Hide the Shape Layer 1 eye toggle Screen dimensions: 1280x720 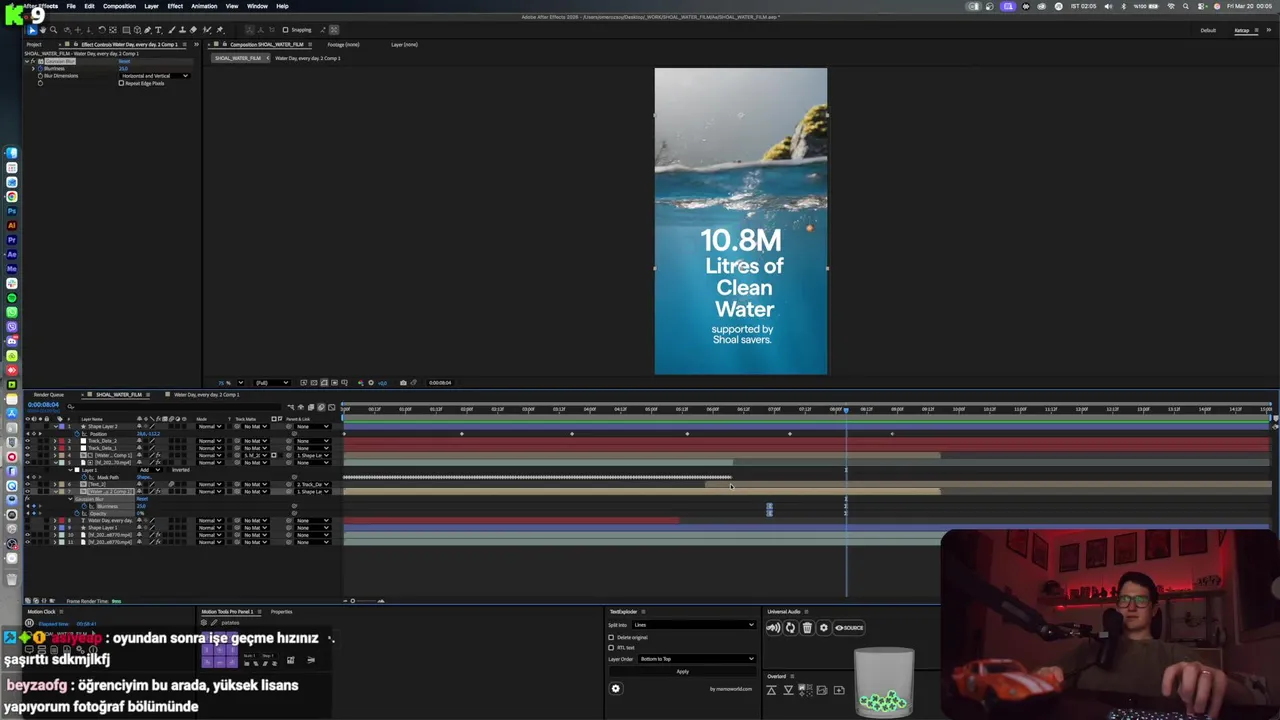point(27,528)
